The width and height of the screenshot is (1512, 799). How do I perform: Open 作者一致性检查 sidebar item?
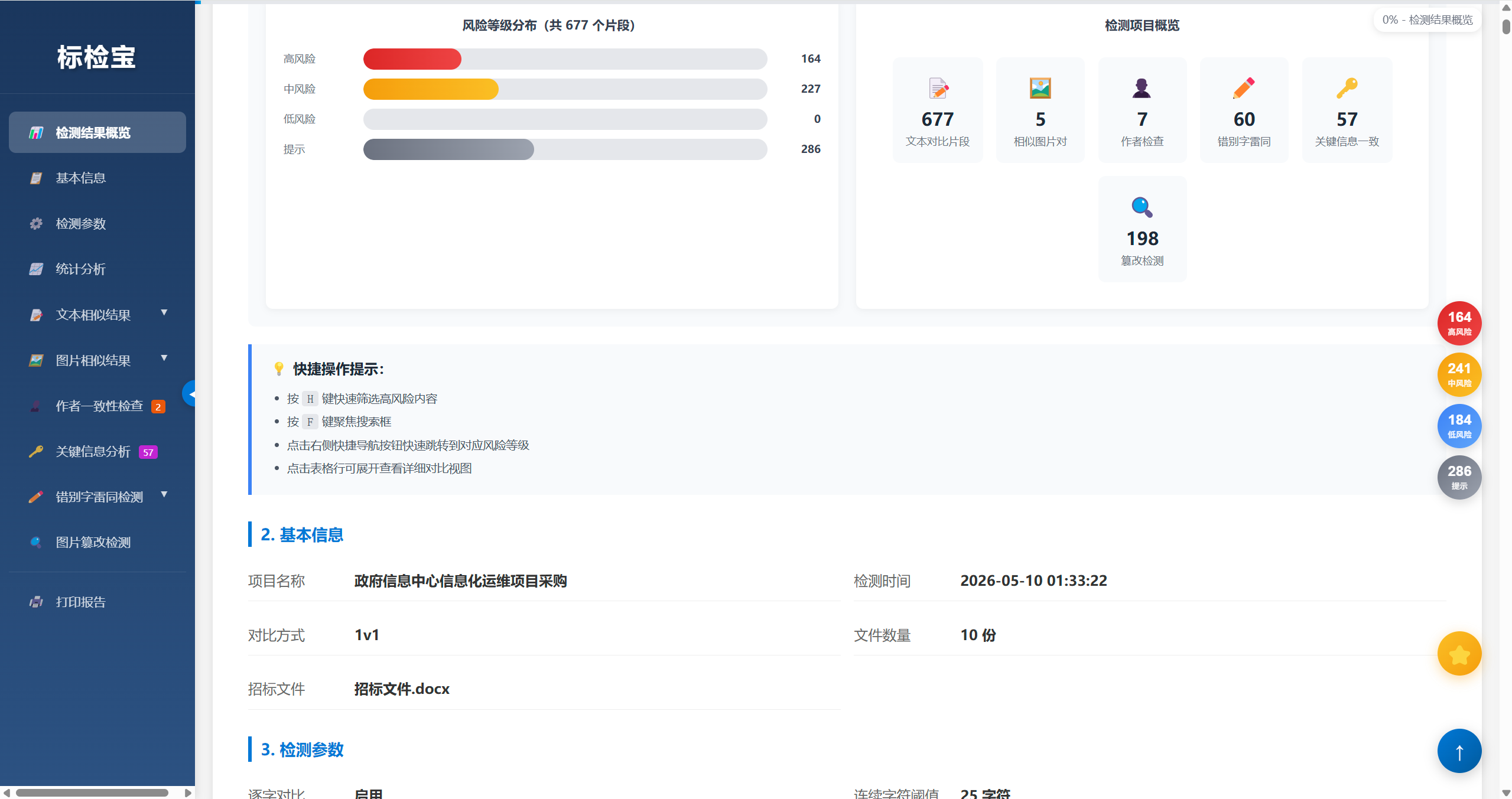tap(97, 406)
